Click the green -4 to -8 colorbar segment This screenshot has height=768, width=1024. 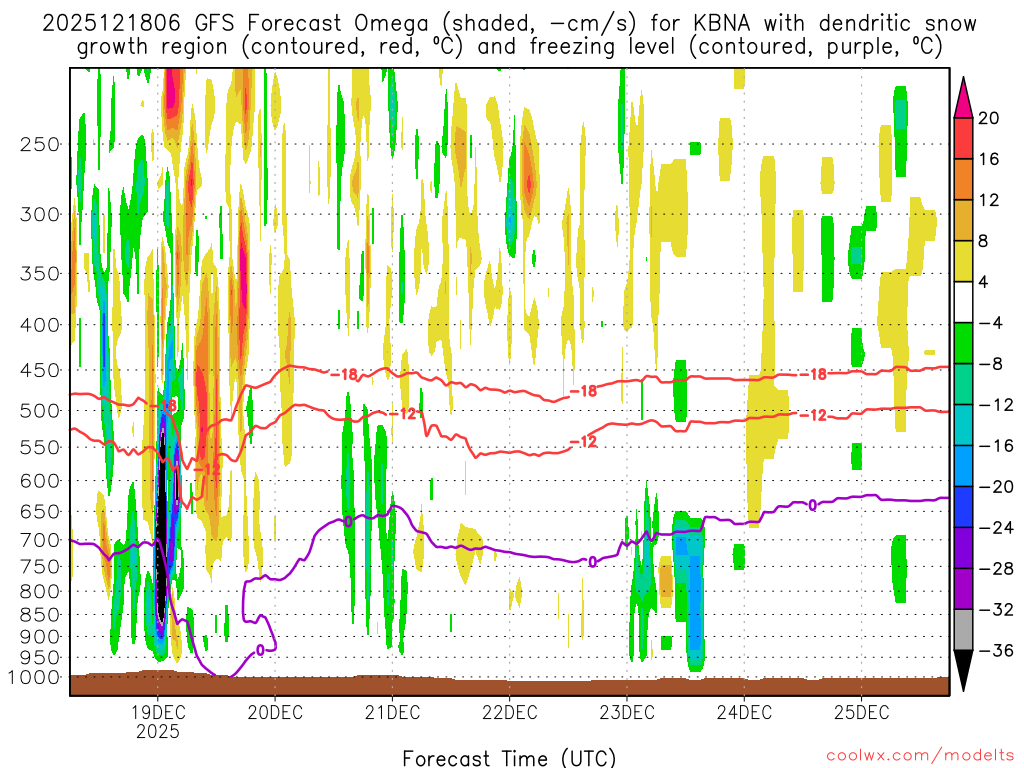point(963,343)
